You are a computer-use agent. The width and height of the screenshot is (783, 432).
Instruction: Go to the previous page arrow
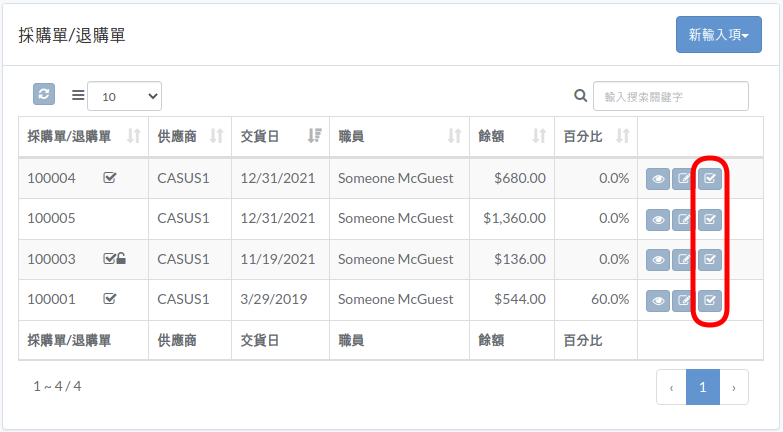[671, 387]
